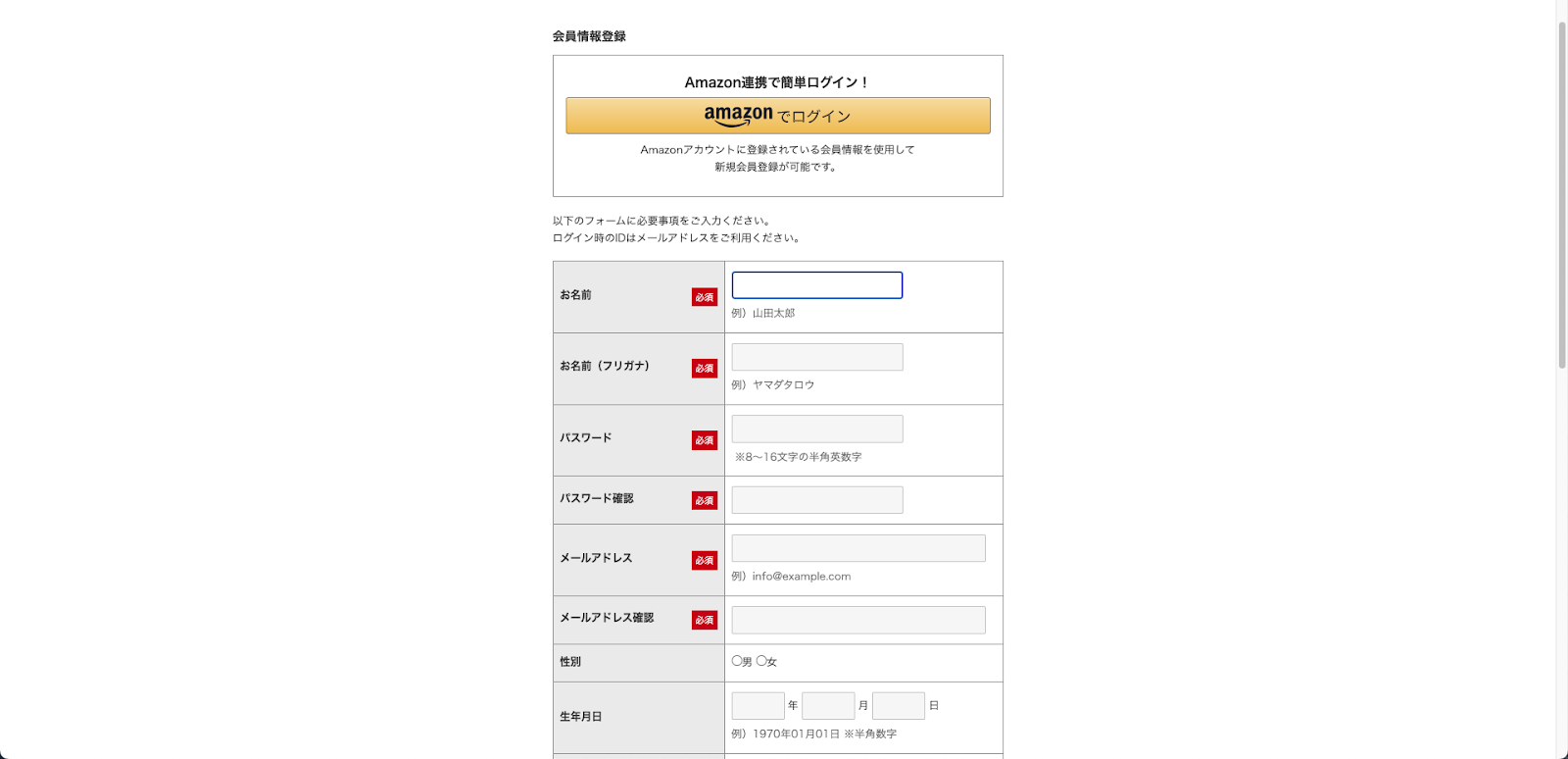Focus the メールアドレス input field
1568x759 pixels.
tap(858, 548)
